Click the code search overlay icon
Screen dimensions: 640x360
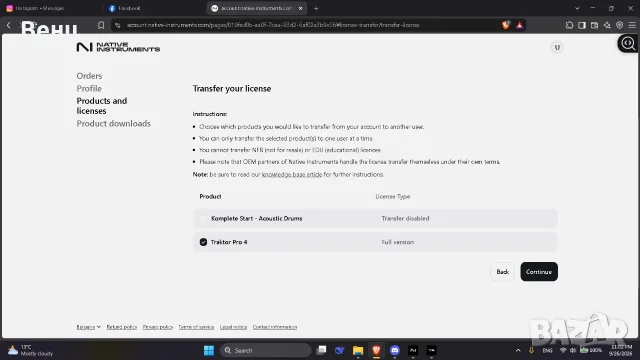coord(628,43)
